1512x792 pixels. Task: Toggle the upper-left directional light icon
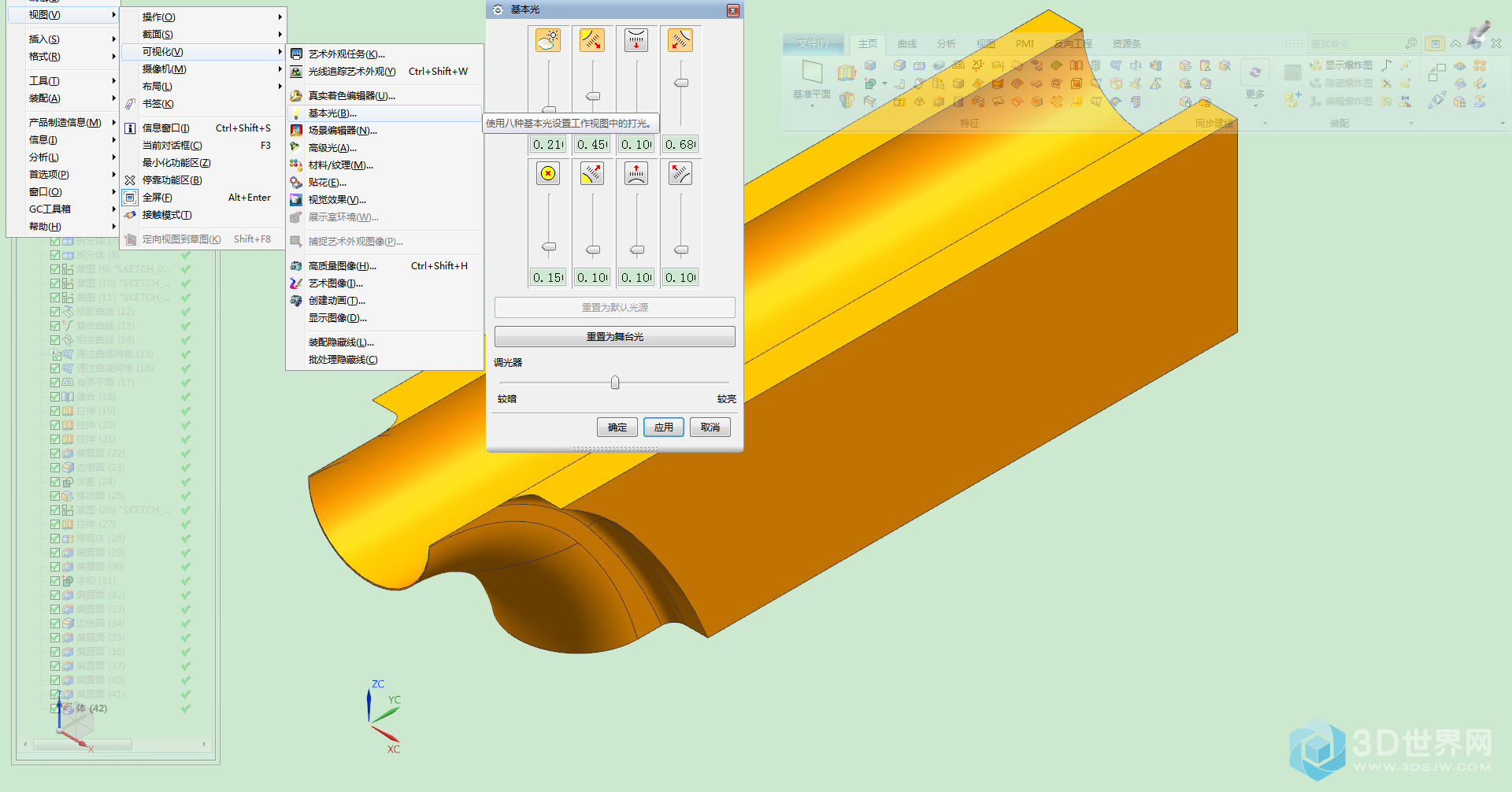tap(592, 40)
